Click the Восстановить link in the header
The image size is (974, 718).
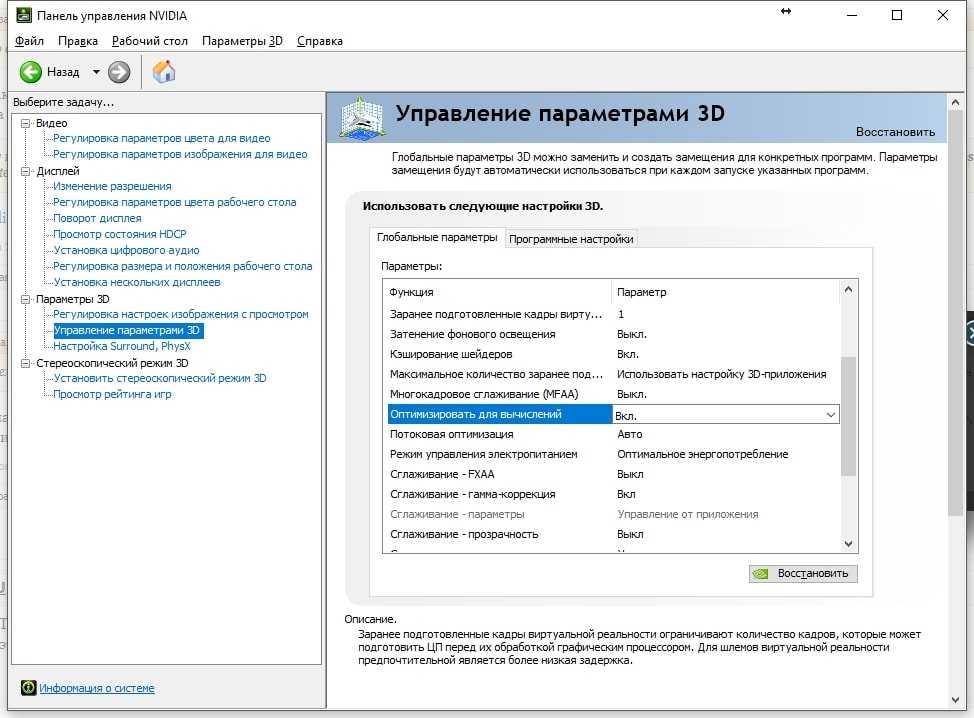[895, 132]
